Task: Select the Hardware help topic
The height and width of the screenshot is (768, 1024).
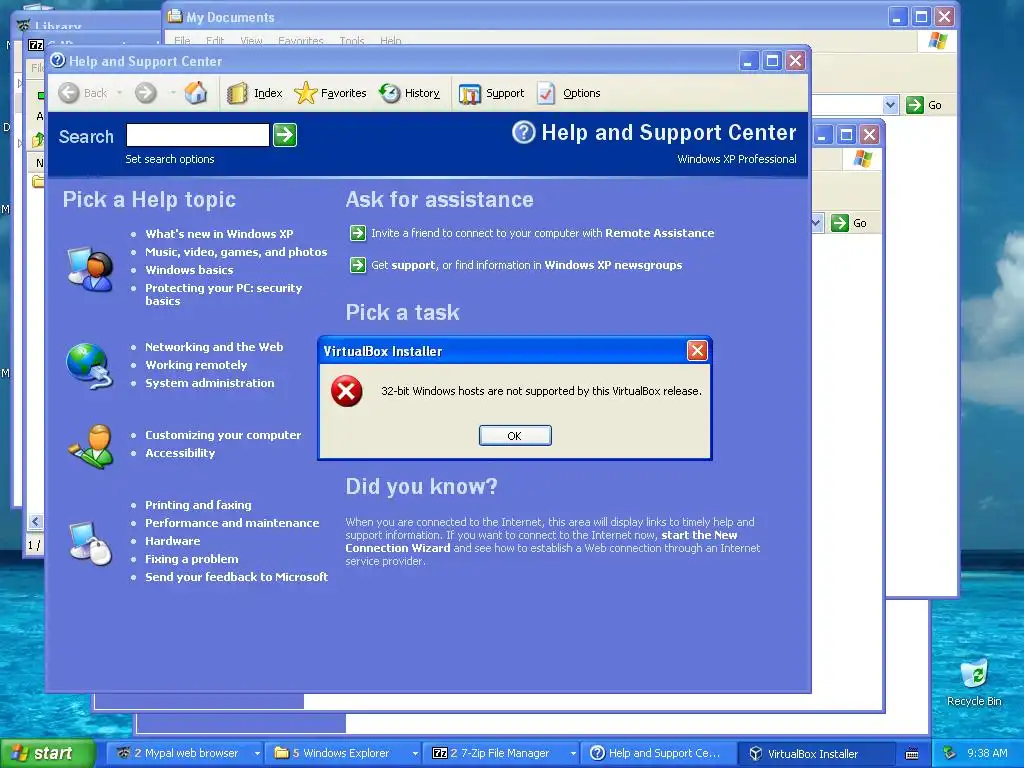Action: [173, 541]
